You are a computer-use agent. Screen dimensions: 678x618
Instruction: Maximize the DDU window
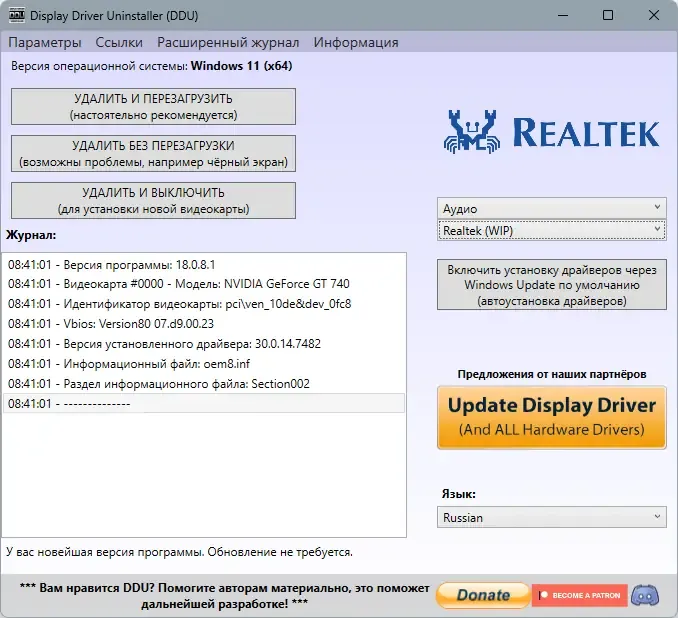[608, 16]
